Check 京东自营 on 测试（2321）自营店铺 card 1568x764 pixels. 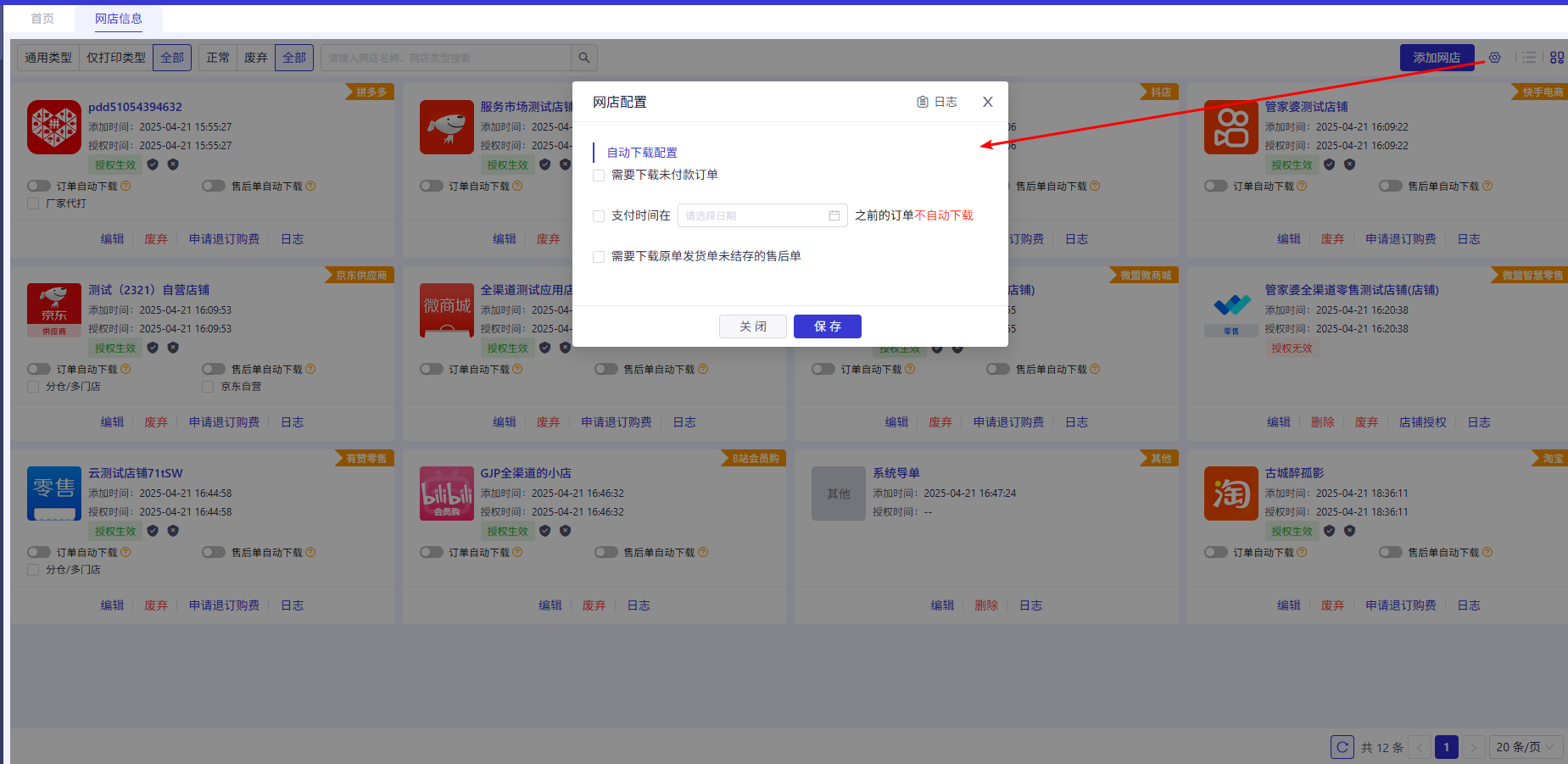208,387
